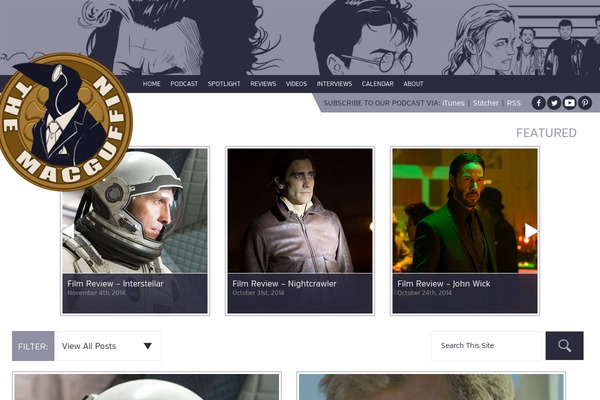Viewport: 600px width, 400px height.
Task: Click the FEATURED section heading
Action: (546, 133)
